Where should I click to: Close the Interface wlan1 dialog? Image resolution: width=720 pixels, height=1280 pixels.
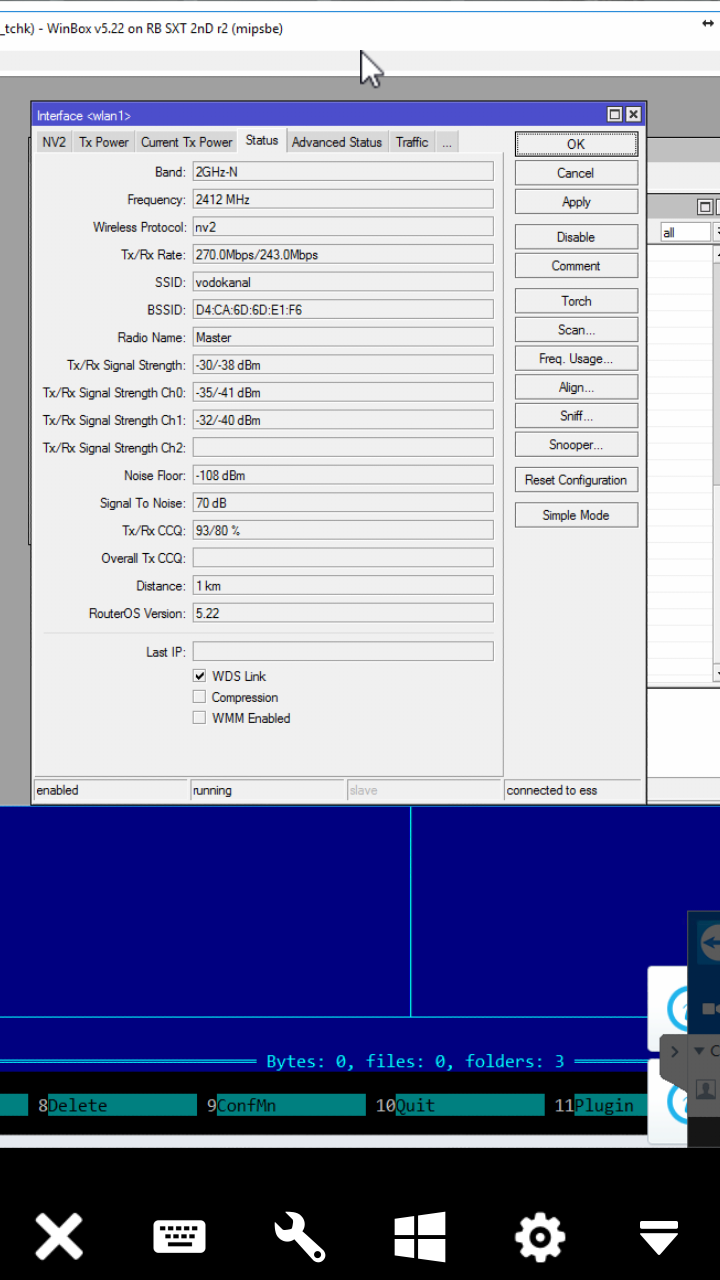[633, 115]
